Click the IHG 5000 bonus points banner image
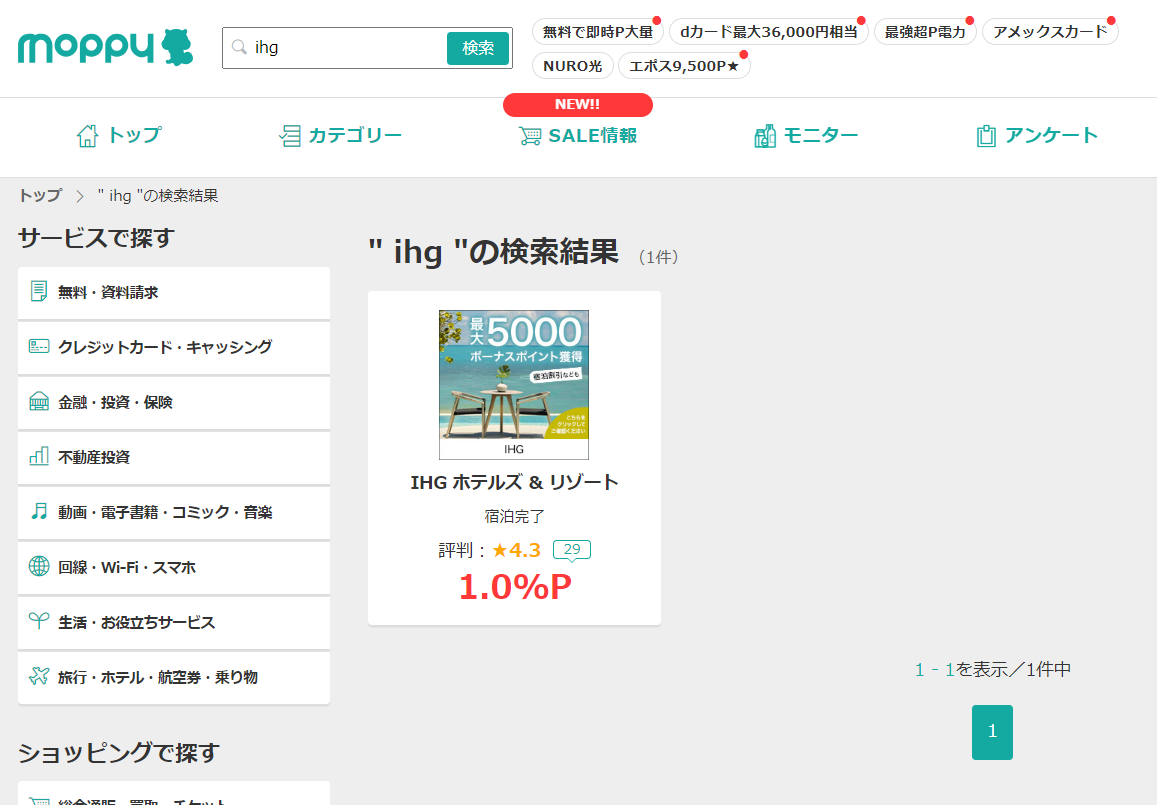Image resolution: width=1157 pixels, height=805 pixels. click(514, 384)
